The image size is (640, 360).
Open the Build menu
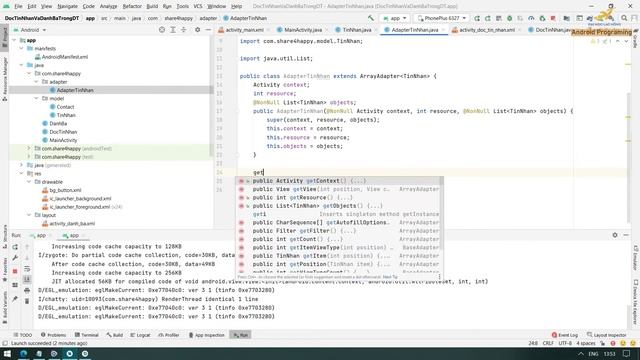point(152,6)
